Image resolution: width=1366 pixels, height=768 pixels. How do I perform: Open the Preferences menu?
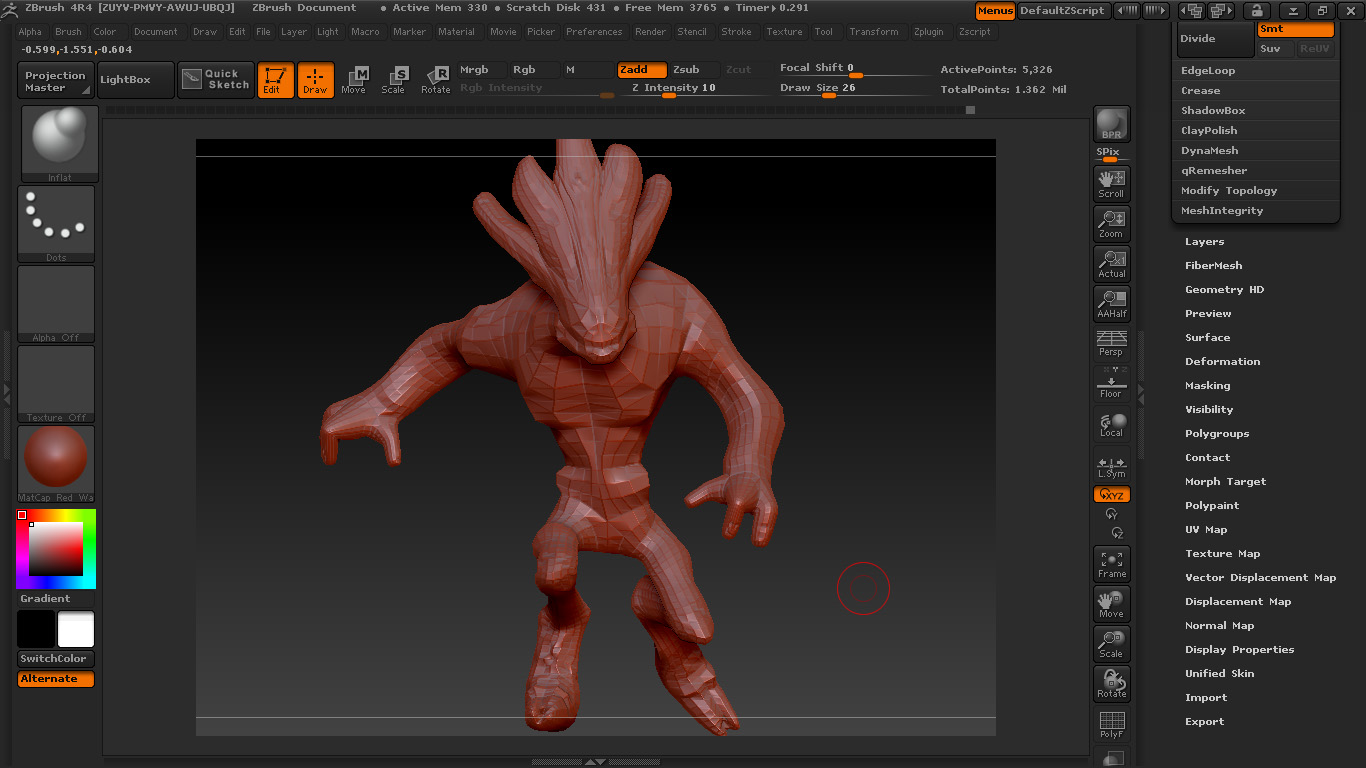(594, 32)
